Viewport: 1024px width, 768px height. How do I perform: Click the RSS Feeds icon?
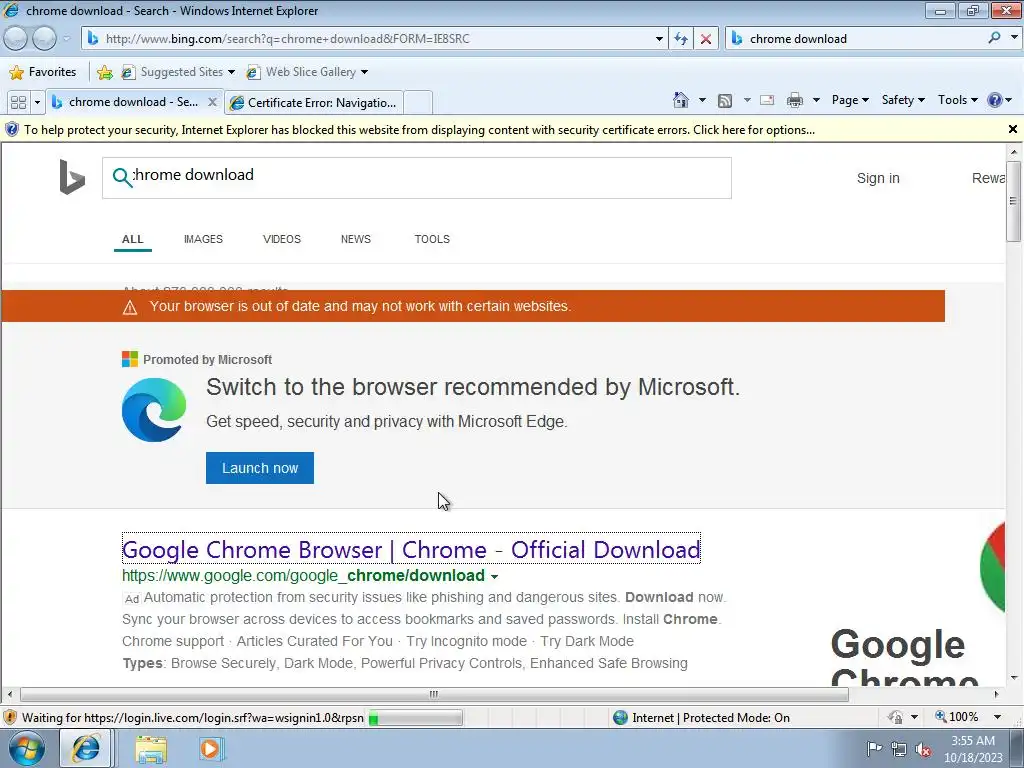[x=724, y=101]
